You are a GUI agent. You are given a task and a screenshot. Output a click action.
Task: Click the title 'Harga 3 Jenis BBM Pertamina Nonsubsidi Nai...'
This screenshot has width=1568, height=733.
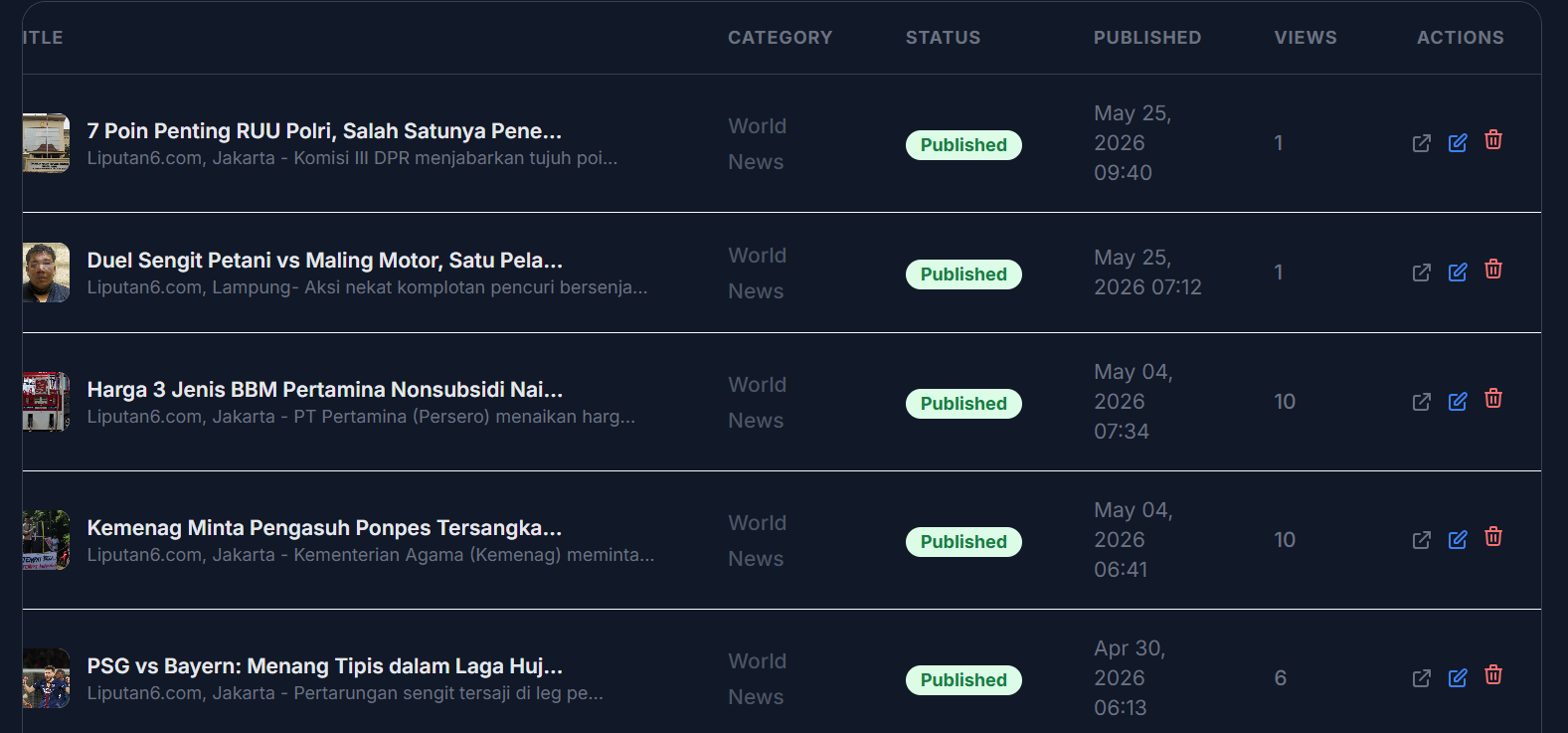point(325,390)
